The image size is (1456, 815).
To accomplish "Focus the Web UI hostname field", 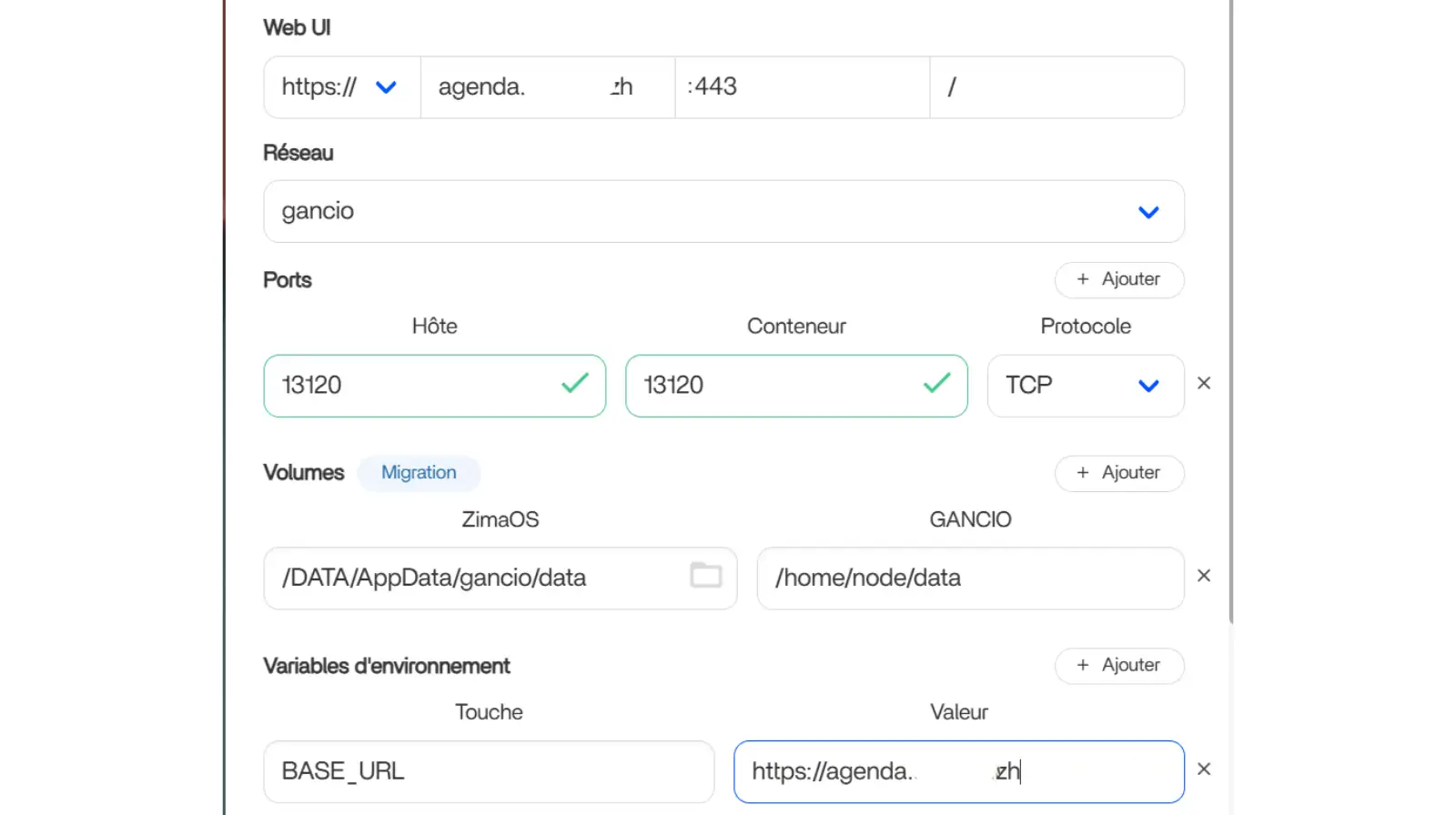I will click(x=547, y=87).
